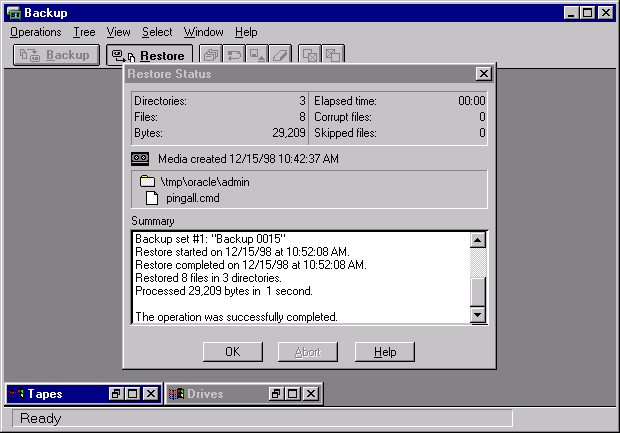Click the Erase Tape toolbar icon

pyautogui.click(x=280, y=54)
